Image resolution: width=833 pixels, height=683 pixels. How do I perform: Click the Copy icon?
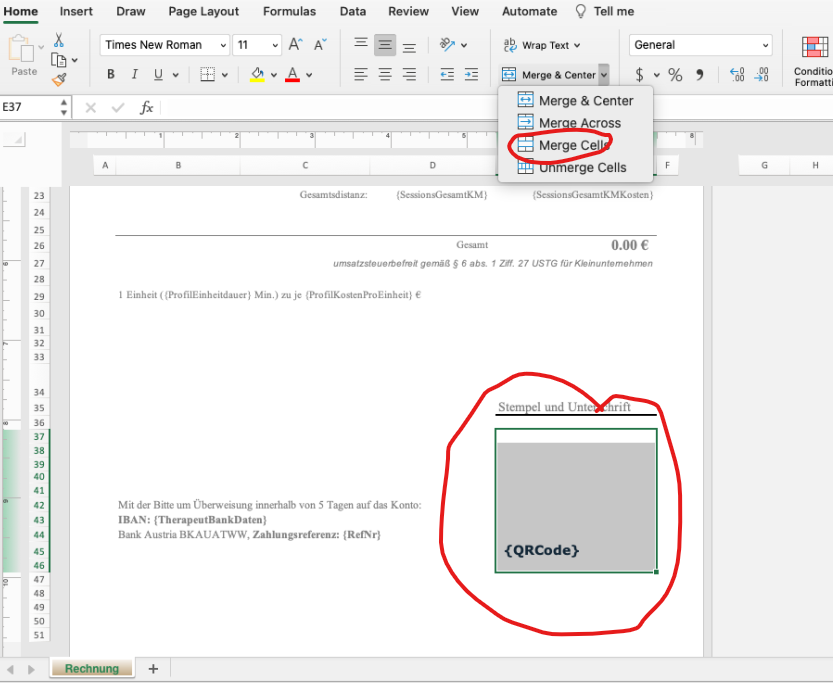click(x=58, y=60)
